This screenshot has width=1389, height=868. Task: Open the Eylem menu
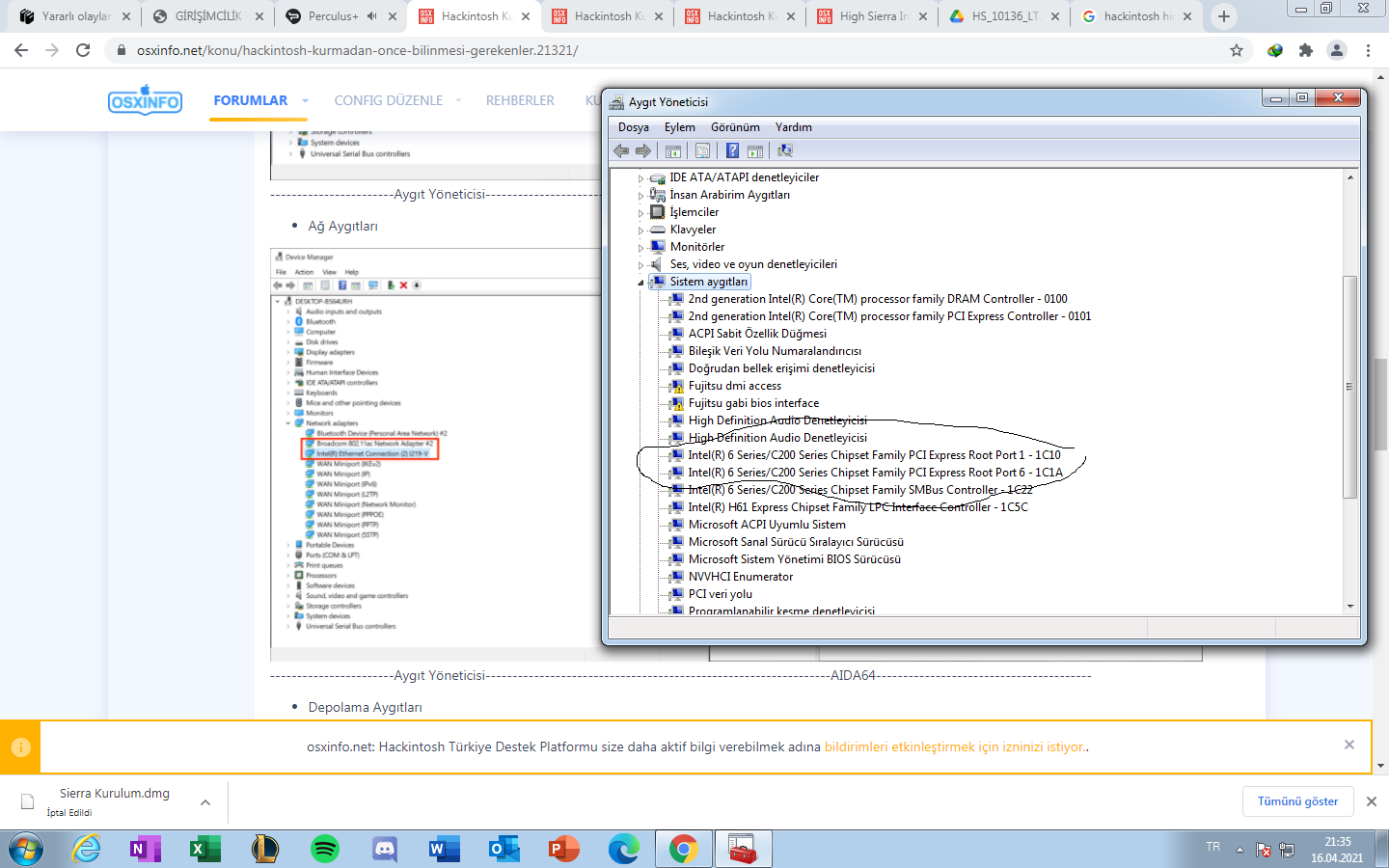pos(679,127)
